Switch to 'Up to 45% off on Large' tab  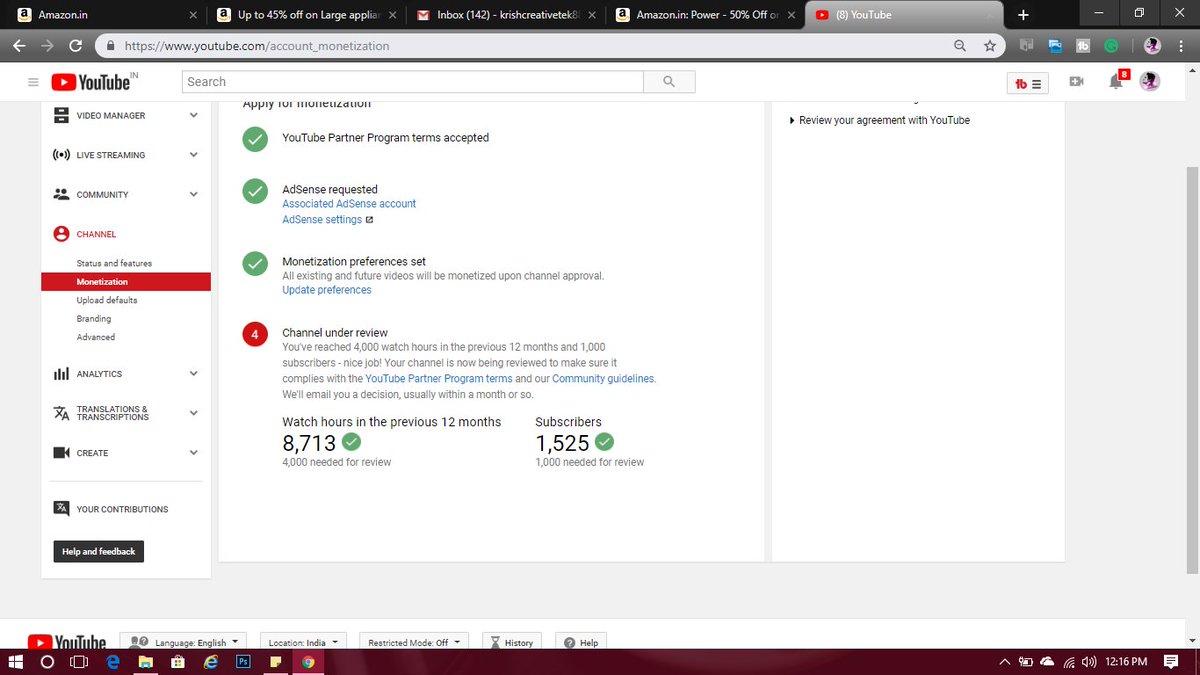pyautogui.click(x=306, y=15)
